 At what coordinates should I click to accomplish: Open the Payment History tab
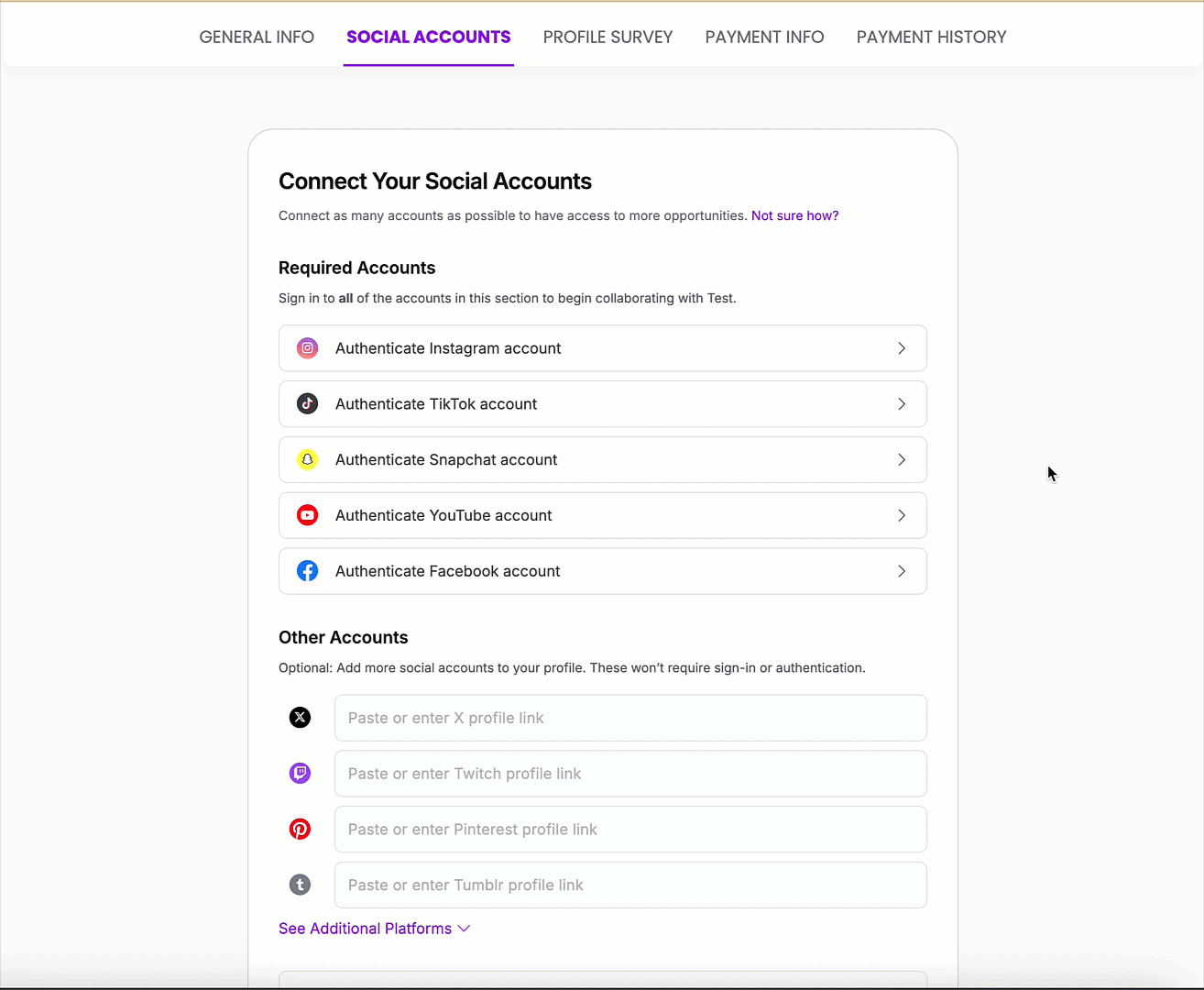click(x=931, y=38)
